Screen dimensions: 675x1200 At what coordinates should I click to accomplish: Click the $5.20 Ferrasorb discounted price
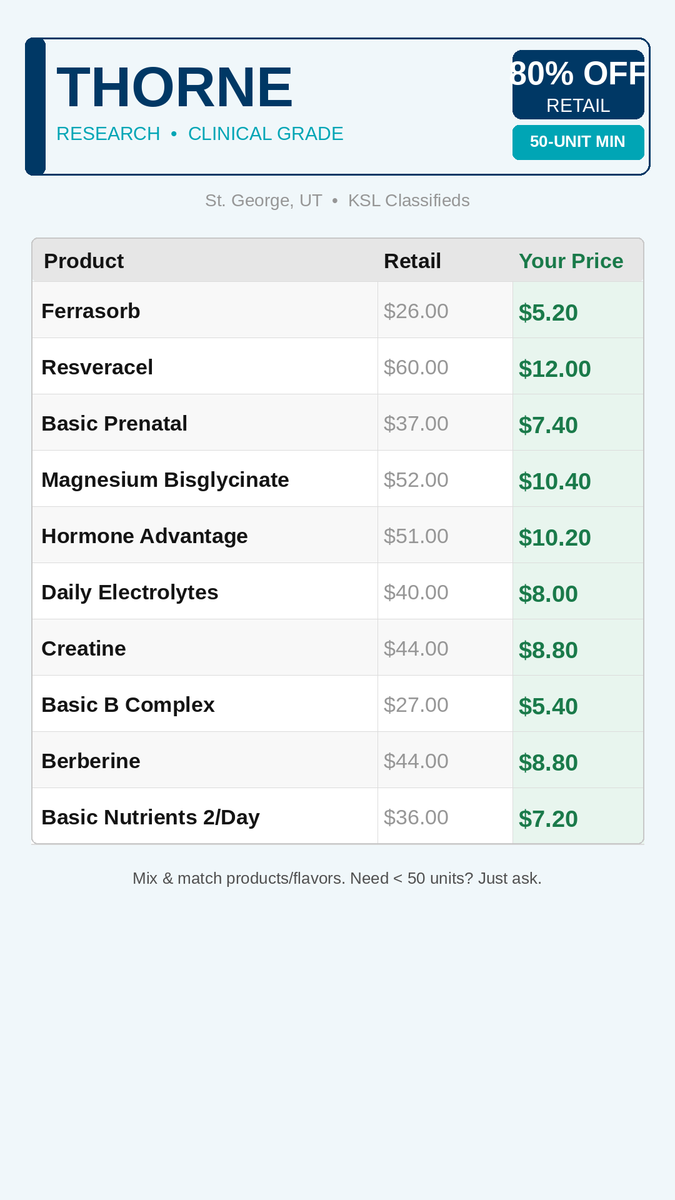[x=548, y=313]
